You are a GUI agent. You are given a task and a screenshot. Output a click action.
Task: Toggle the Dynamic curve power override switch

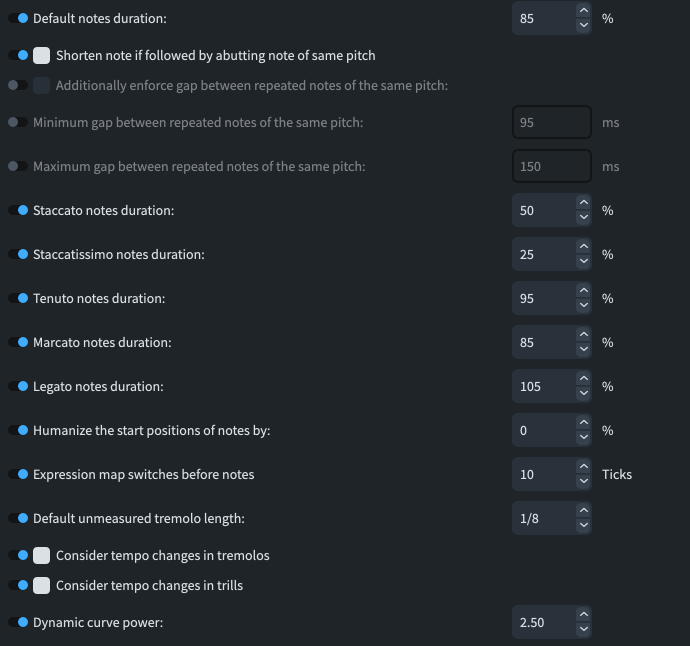pyautogui.click(x=18, y=622)
